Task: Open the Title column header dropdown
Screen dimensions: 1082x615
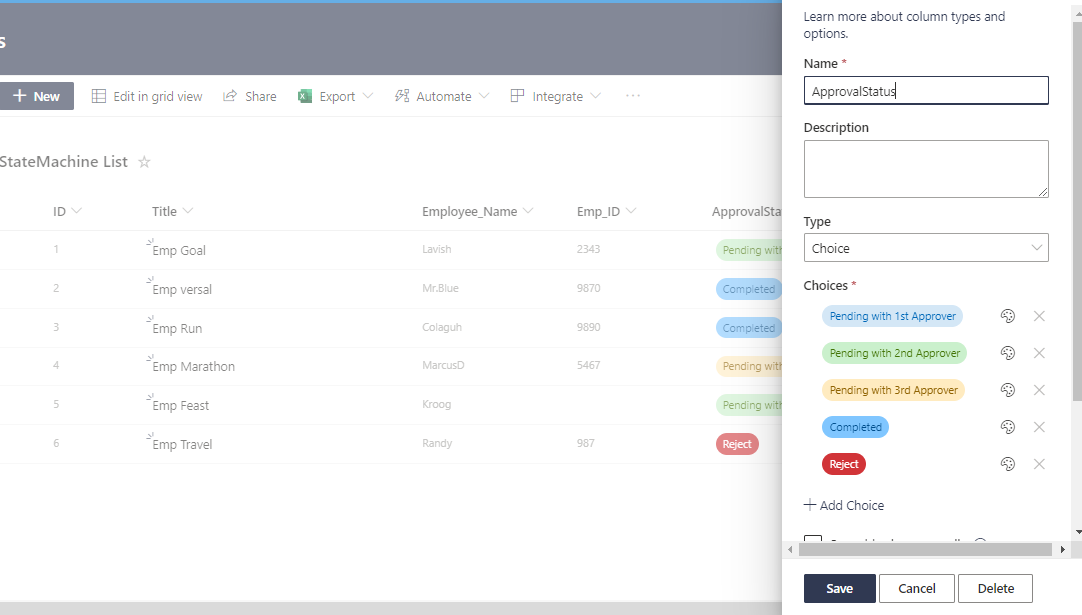Action: (x=190, y=211)
